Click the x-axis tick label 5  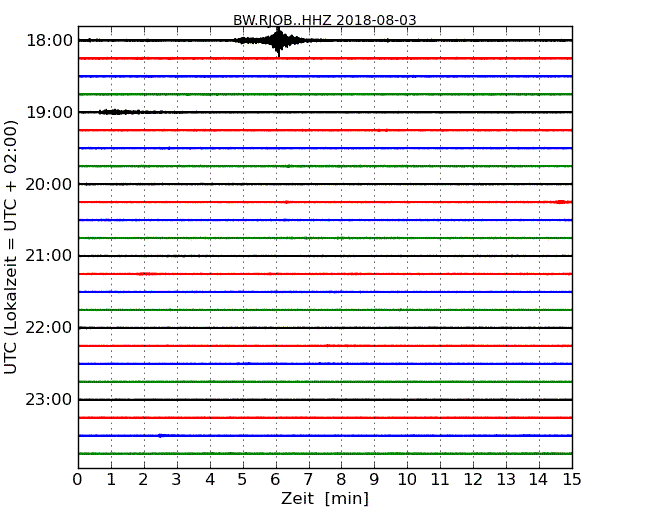243,479
